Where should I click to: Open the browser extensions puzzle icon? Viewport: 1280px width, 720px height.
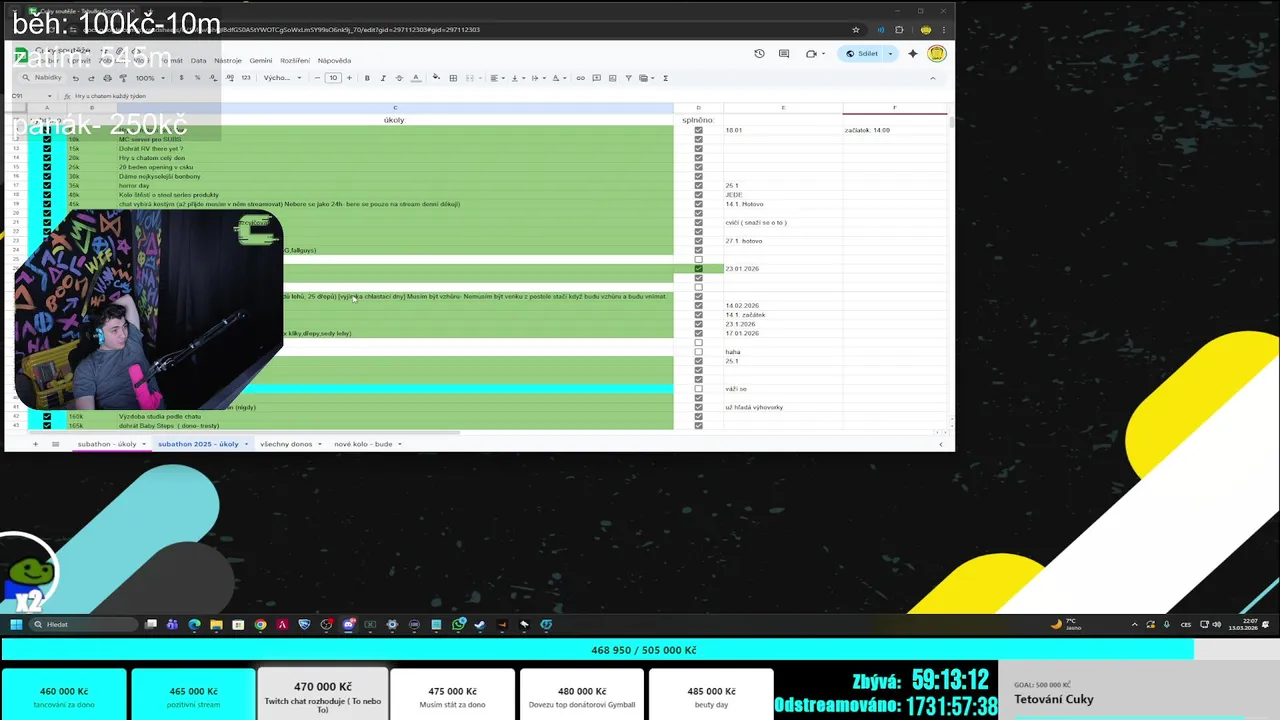click(x=899, y=30)
